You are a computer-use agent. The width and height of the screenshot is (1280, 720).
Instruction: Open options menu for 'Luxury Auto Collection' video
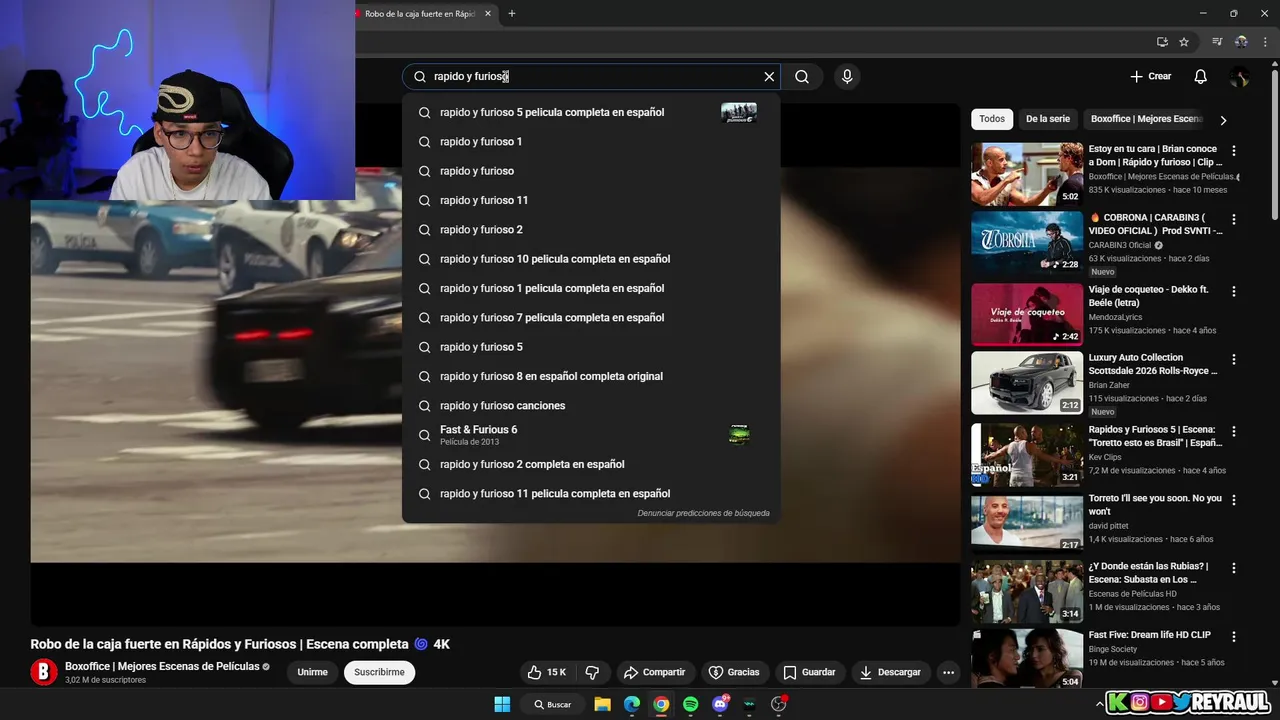[x=1233, y=359]
